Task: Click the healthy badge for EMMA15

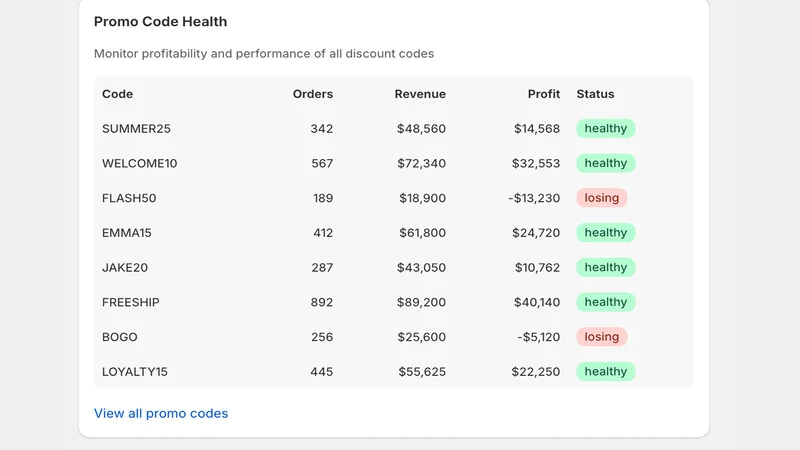Action: (x=606, y=233)
